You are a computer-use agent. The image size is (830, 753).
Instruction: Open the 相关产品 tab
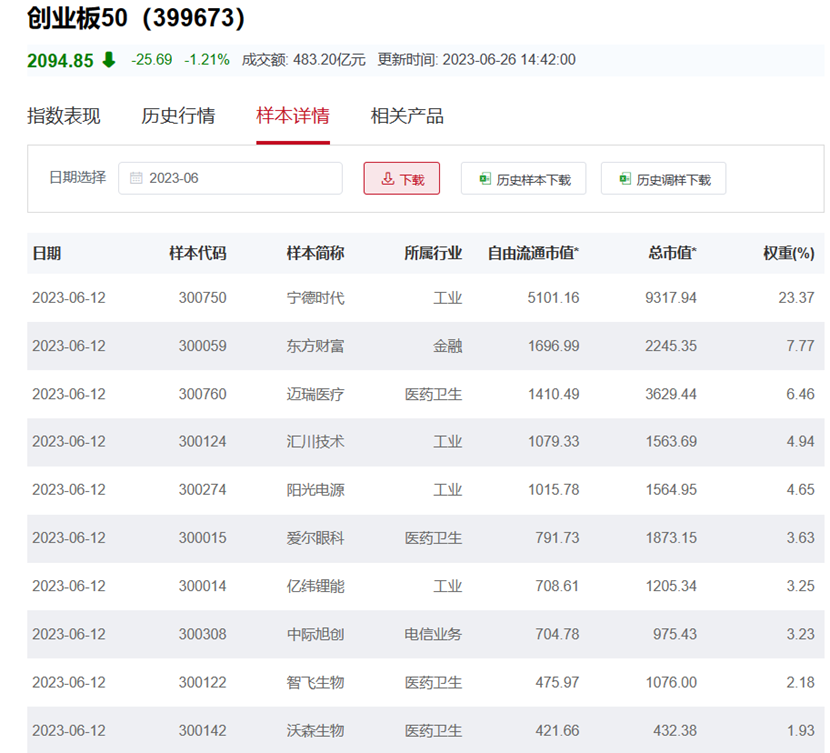[x=407, y=116]
